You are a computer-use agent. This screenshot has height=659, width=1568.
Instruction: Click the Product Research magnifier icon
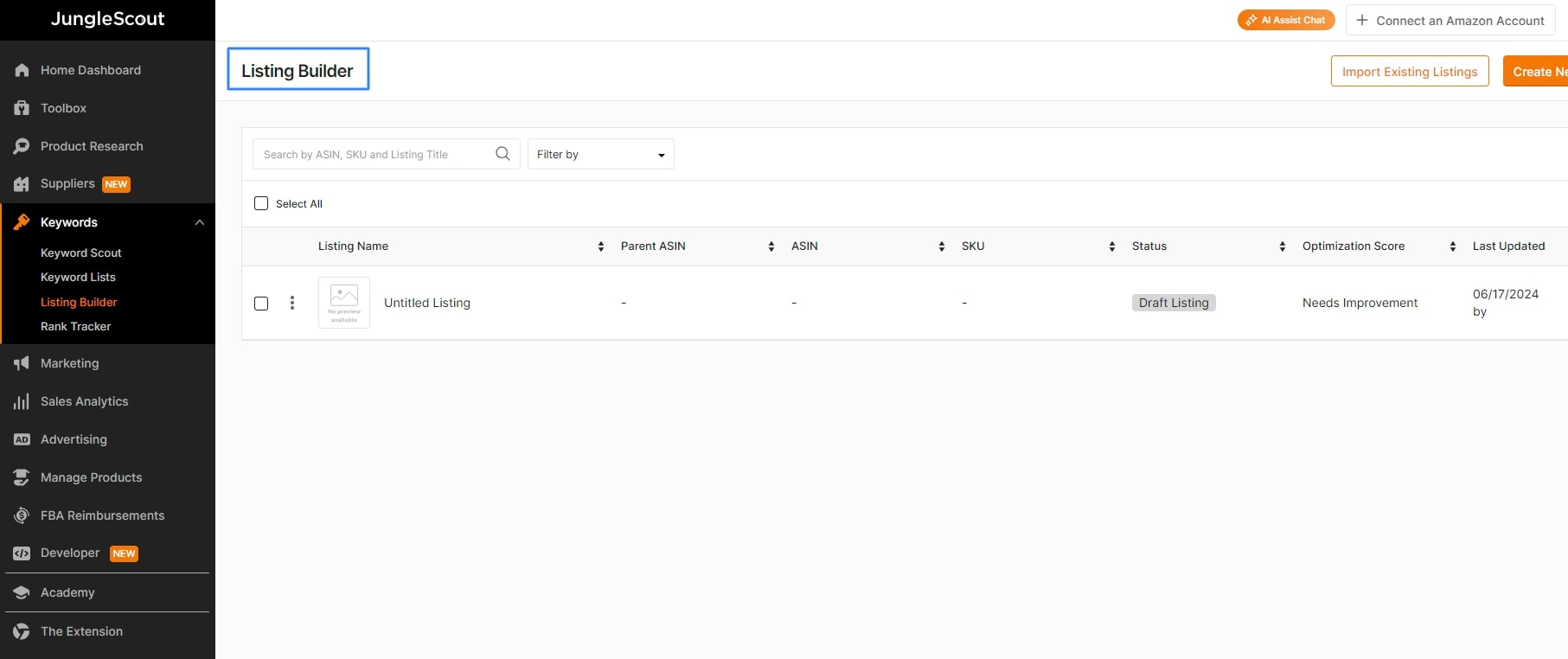click(22, 146)
